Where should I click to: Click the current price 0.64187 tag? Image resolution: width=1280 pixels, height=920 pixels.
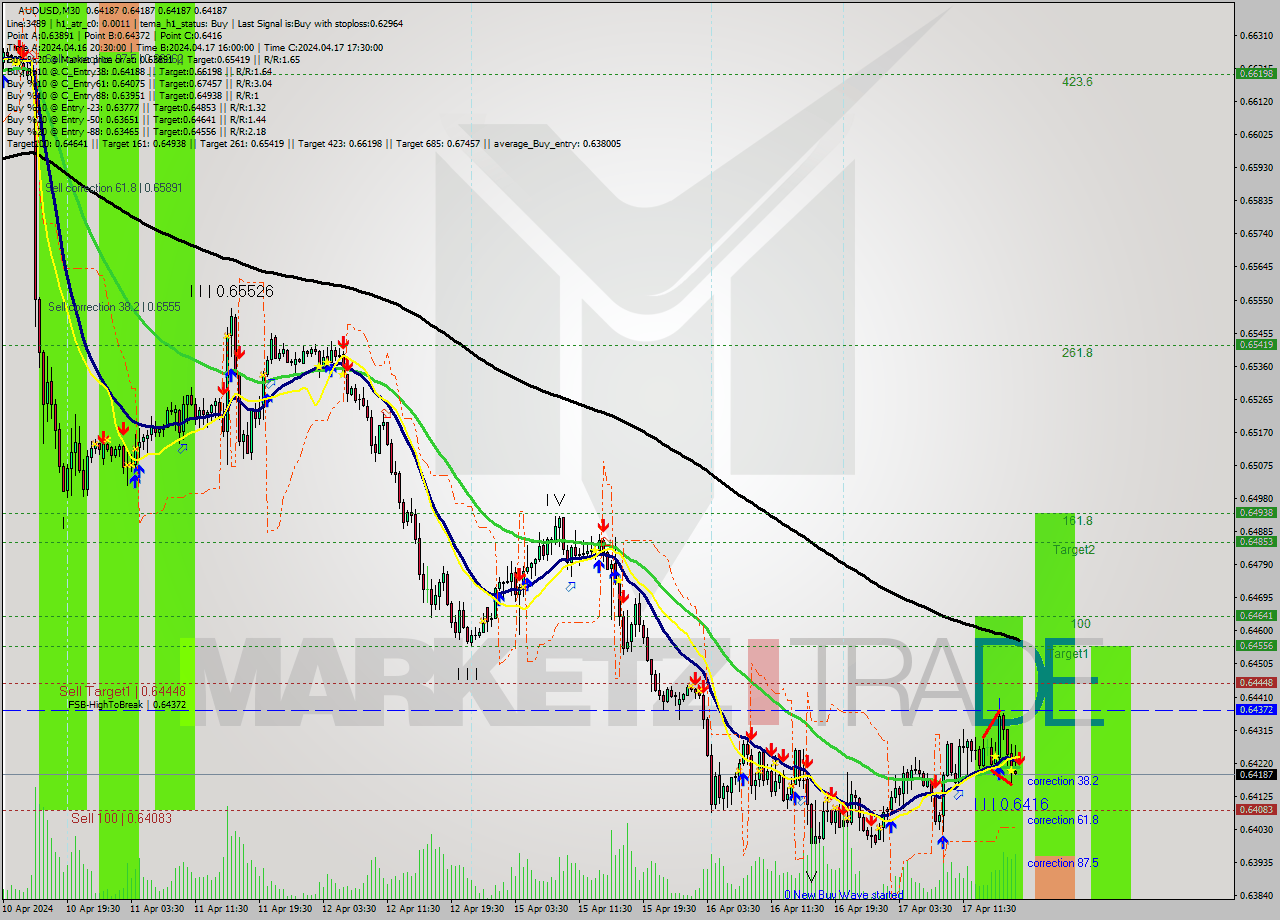tap(1256, 774)
